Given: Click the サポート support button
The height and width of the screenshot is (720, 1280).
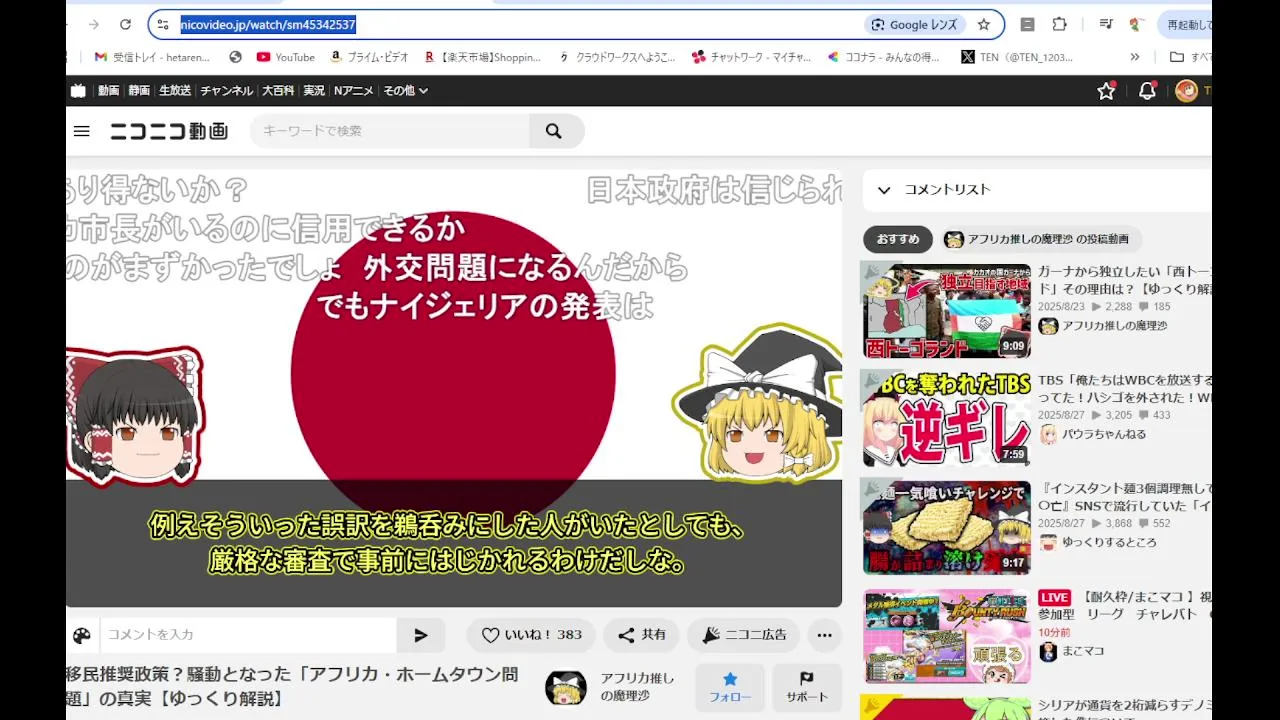Looking at the screenshot, I should click(x=807, y=687).
